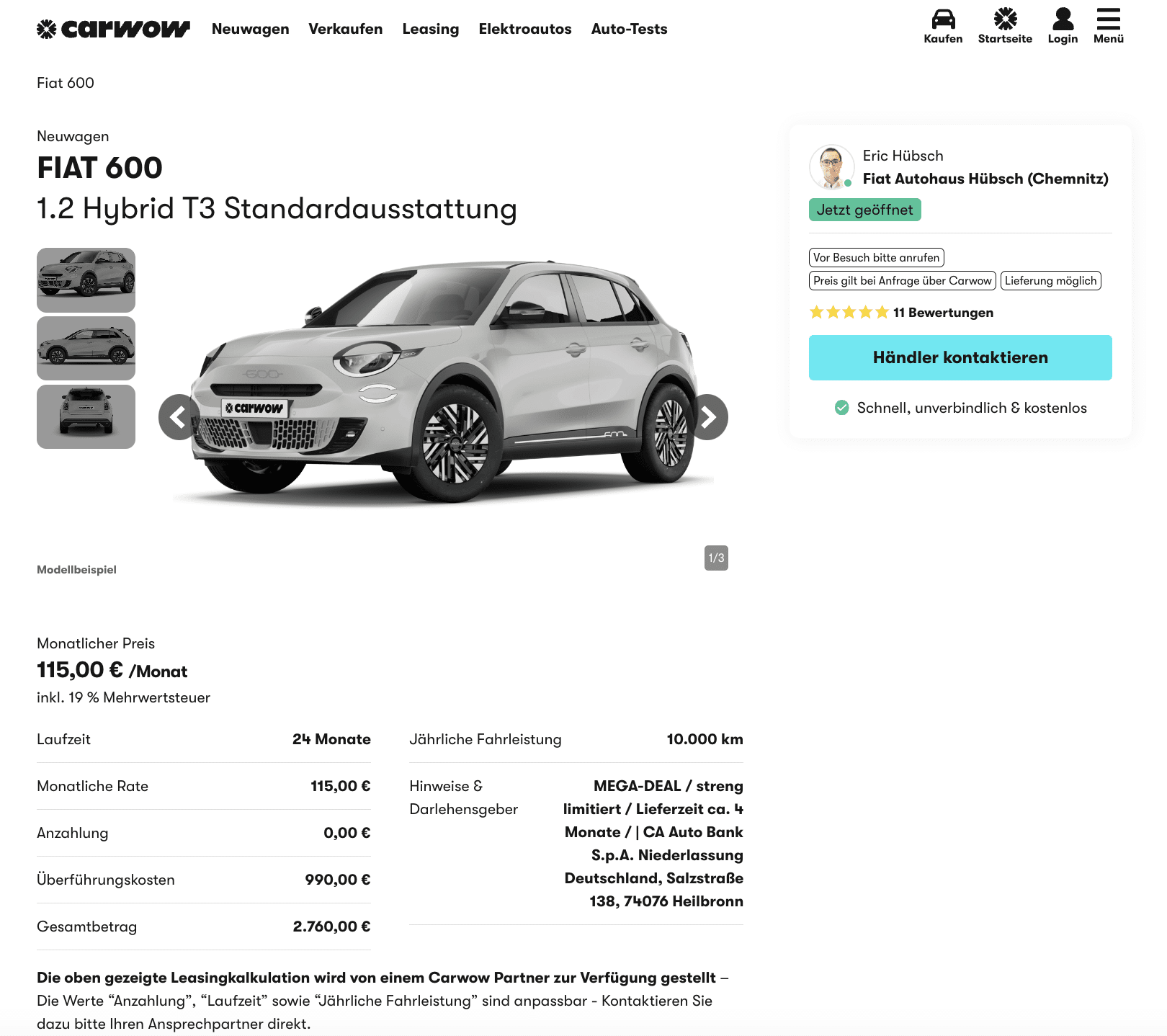The image size is (1167, 1036).
Task: Click the Monatliche Rate 115,00 € value
Action: click(x=340, y=786)
